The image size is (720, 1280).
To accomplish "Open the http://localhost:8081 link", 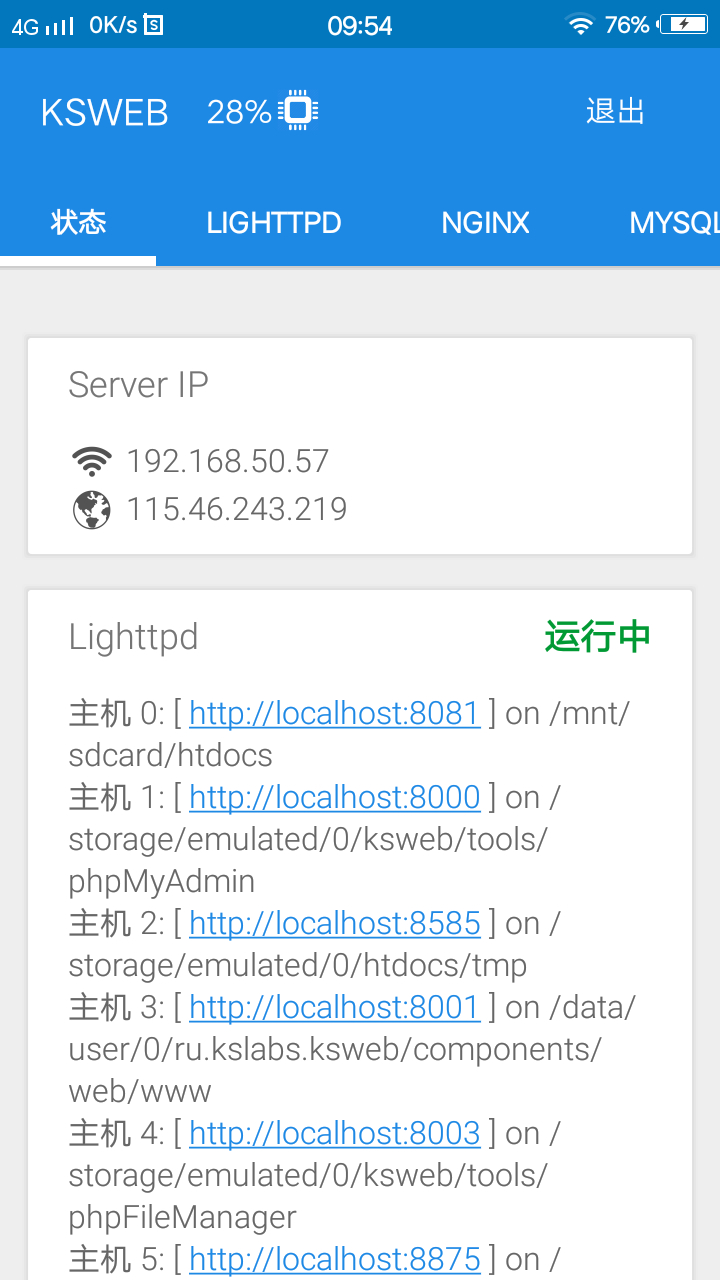I will [335, 713].
